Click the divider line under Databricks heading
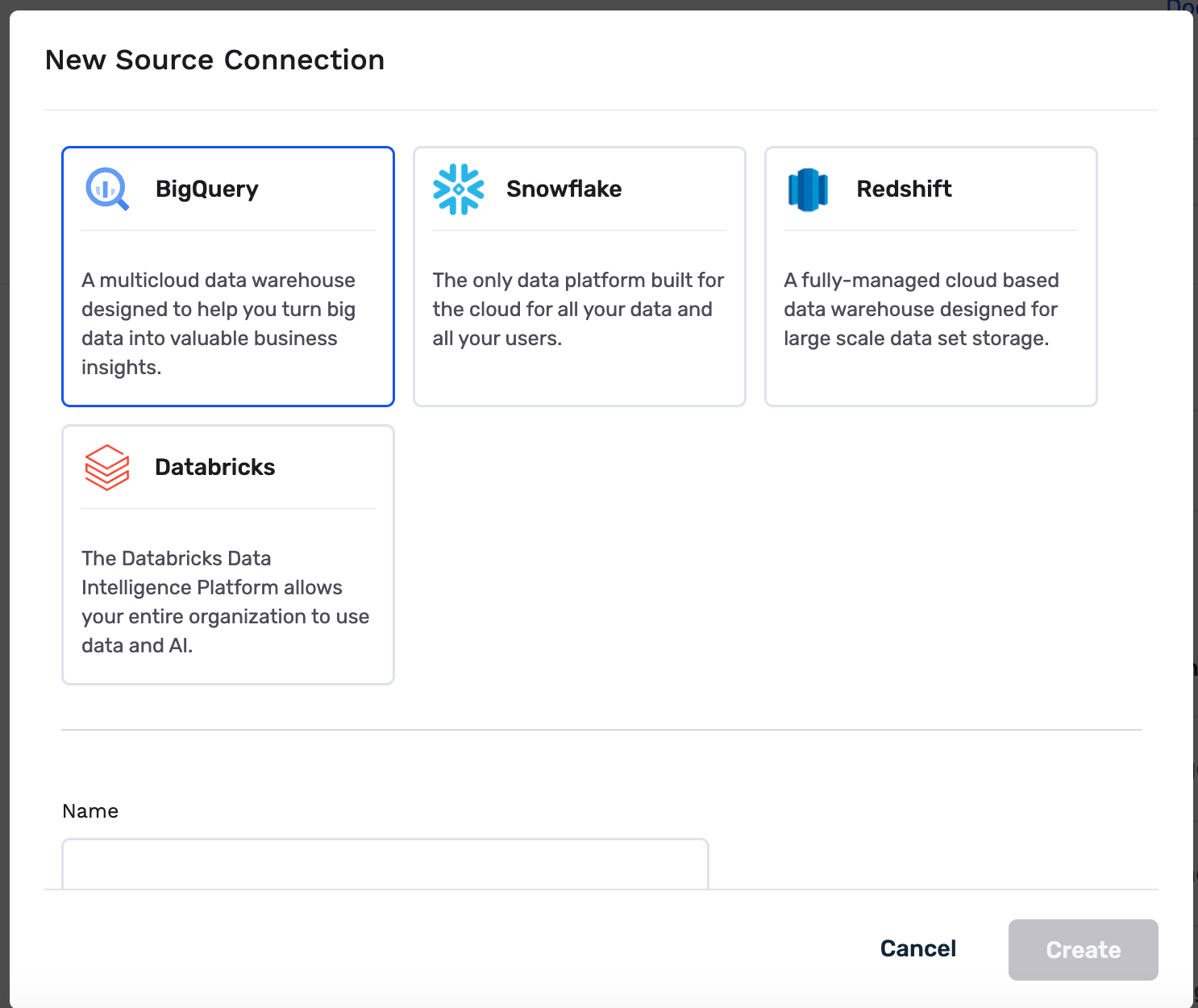 point(228,509)
